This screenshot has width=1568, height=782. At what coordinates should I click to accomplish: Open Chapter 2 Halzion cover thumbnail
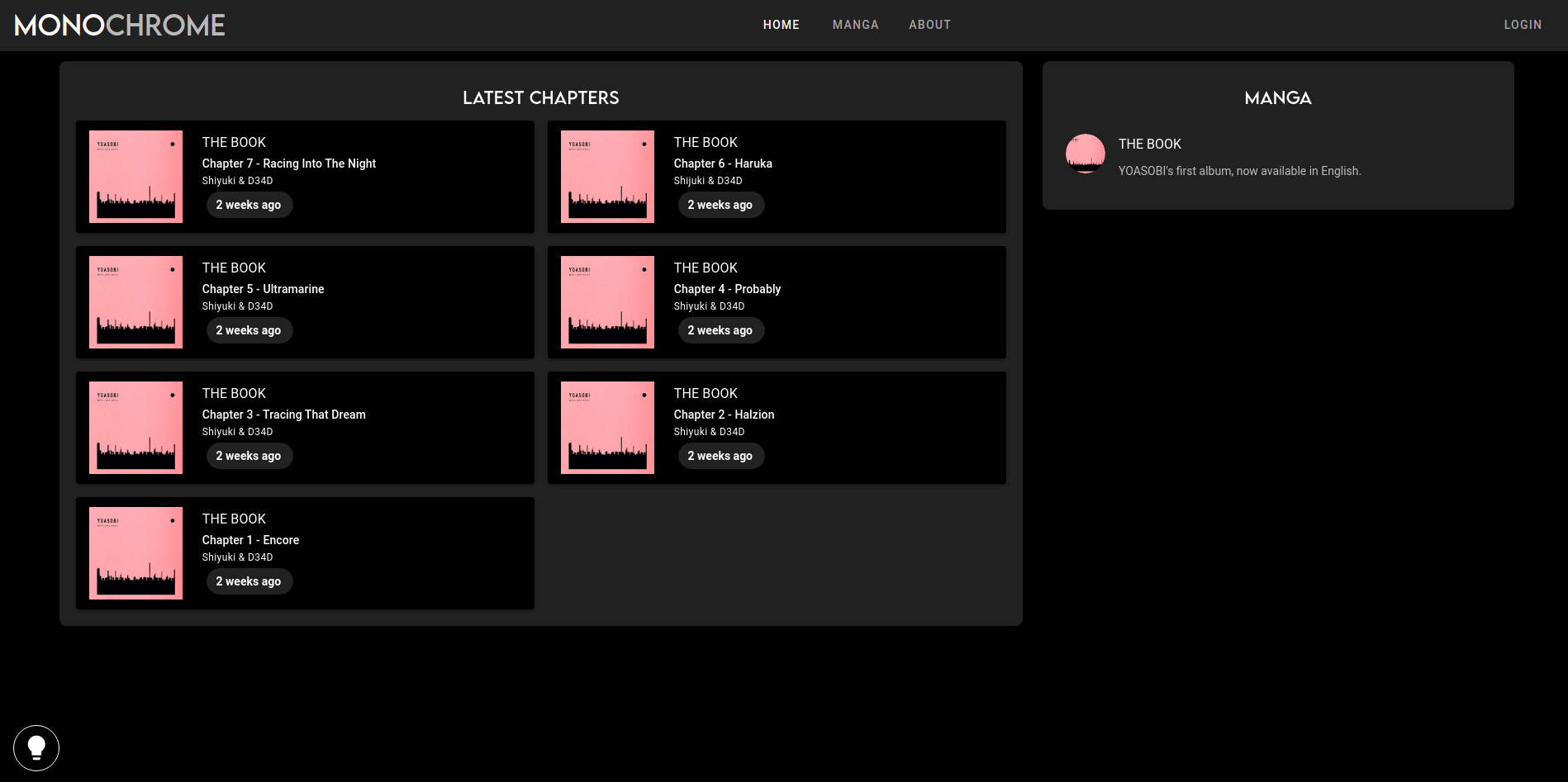pyautogui.click(x=607, y=428)
